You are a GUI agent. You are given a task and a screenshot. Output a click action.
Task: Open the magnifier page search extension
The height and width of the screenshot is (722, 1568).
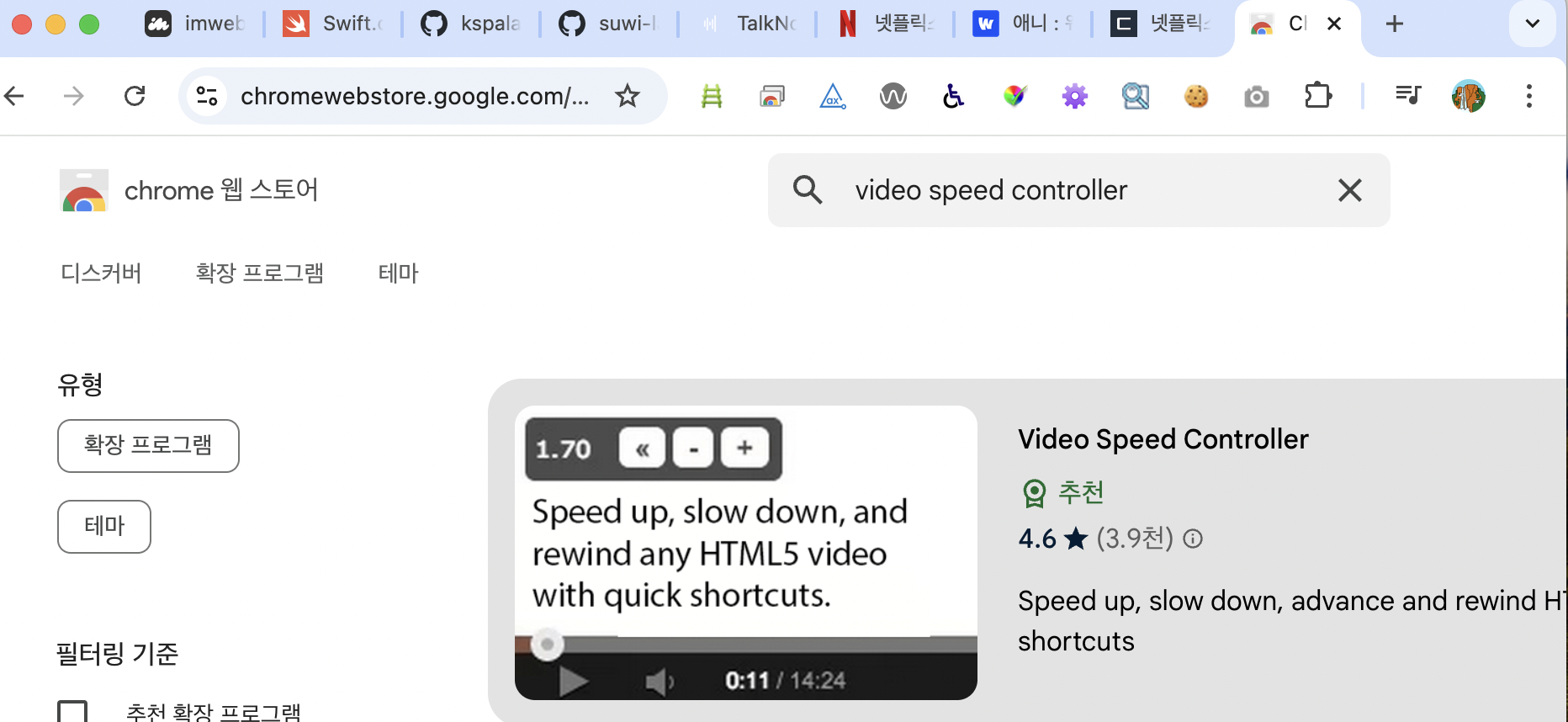tap(1136, 97)
